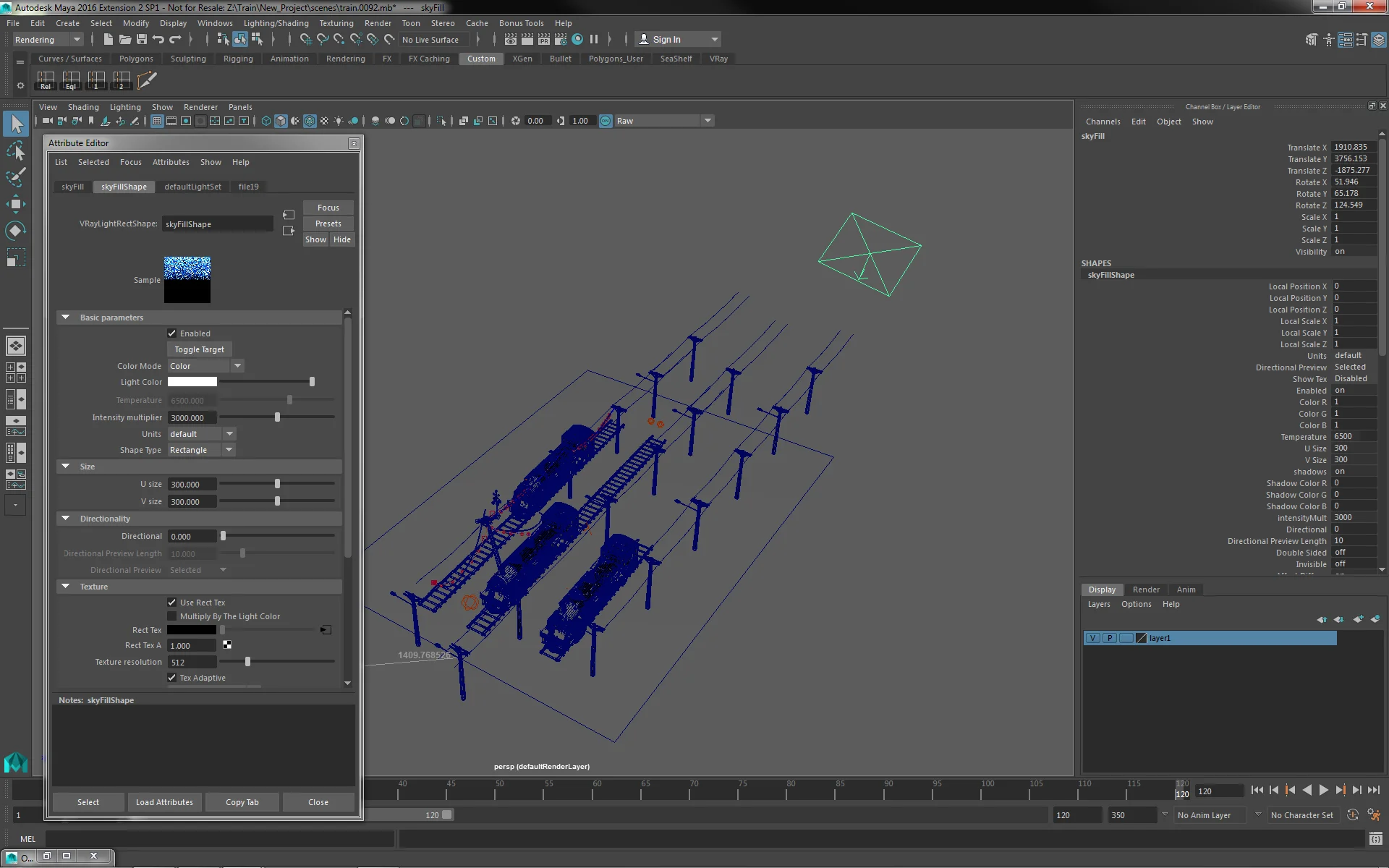The image size is (1389, 868).
Task: Click the Focus button
Action: coord(328,208)
